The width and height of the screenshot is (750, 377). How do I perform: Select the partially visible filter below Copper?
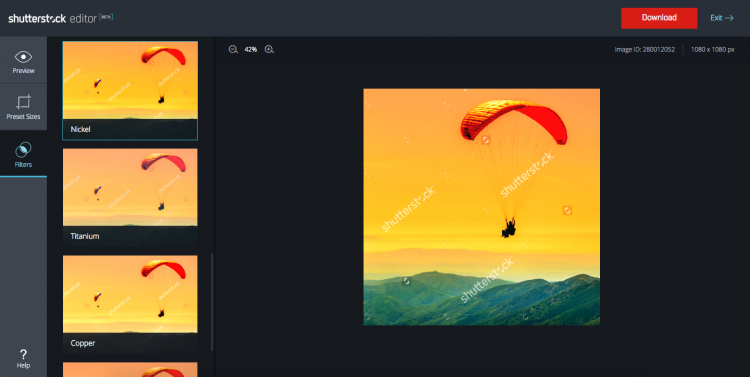point(130,369)
